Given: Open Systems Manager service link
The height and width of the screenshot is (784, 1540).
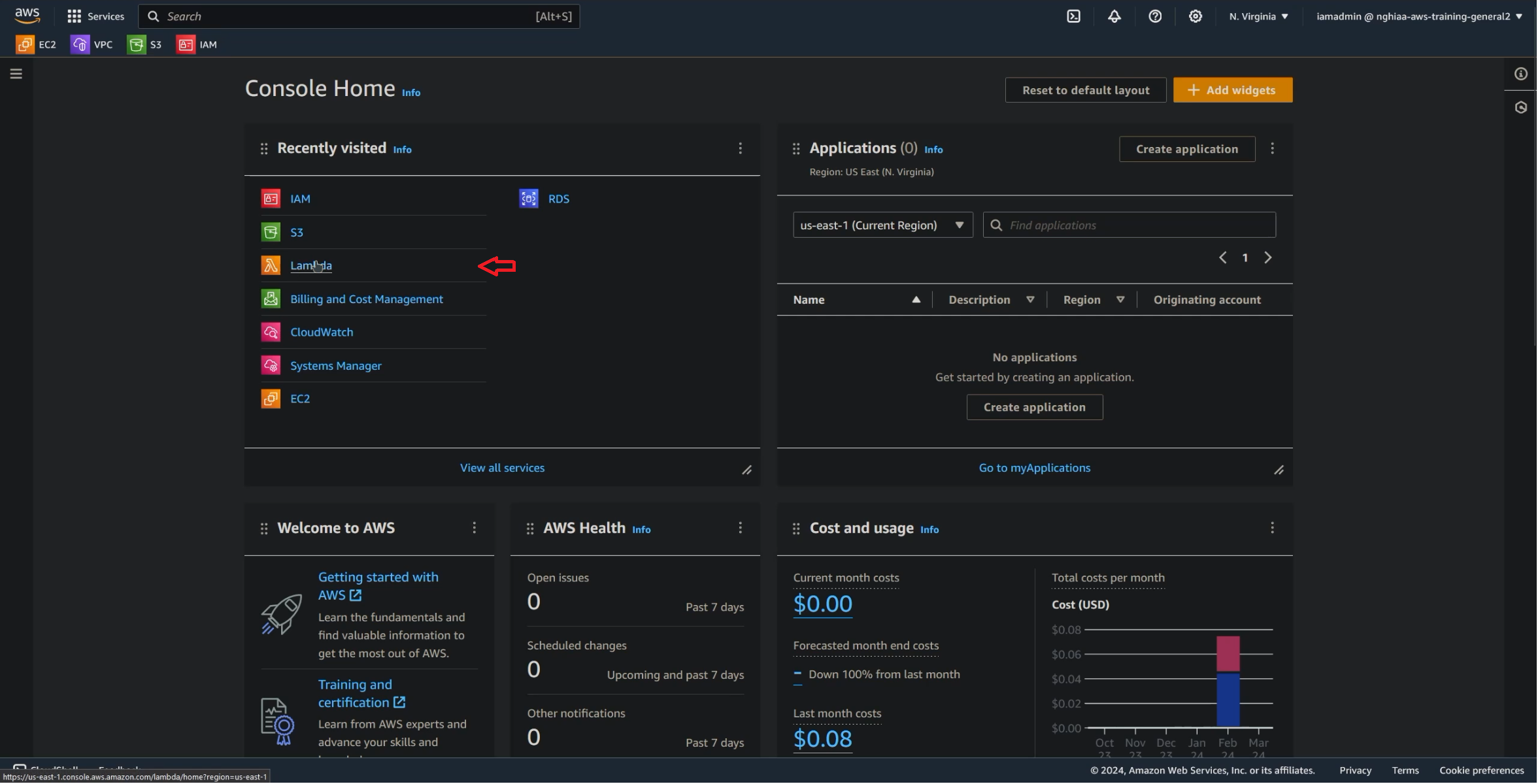Looking at the screenshot, I should tap(336, 366).
